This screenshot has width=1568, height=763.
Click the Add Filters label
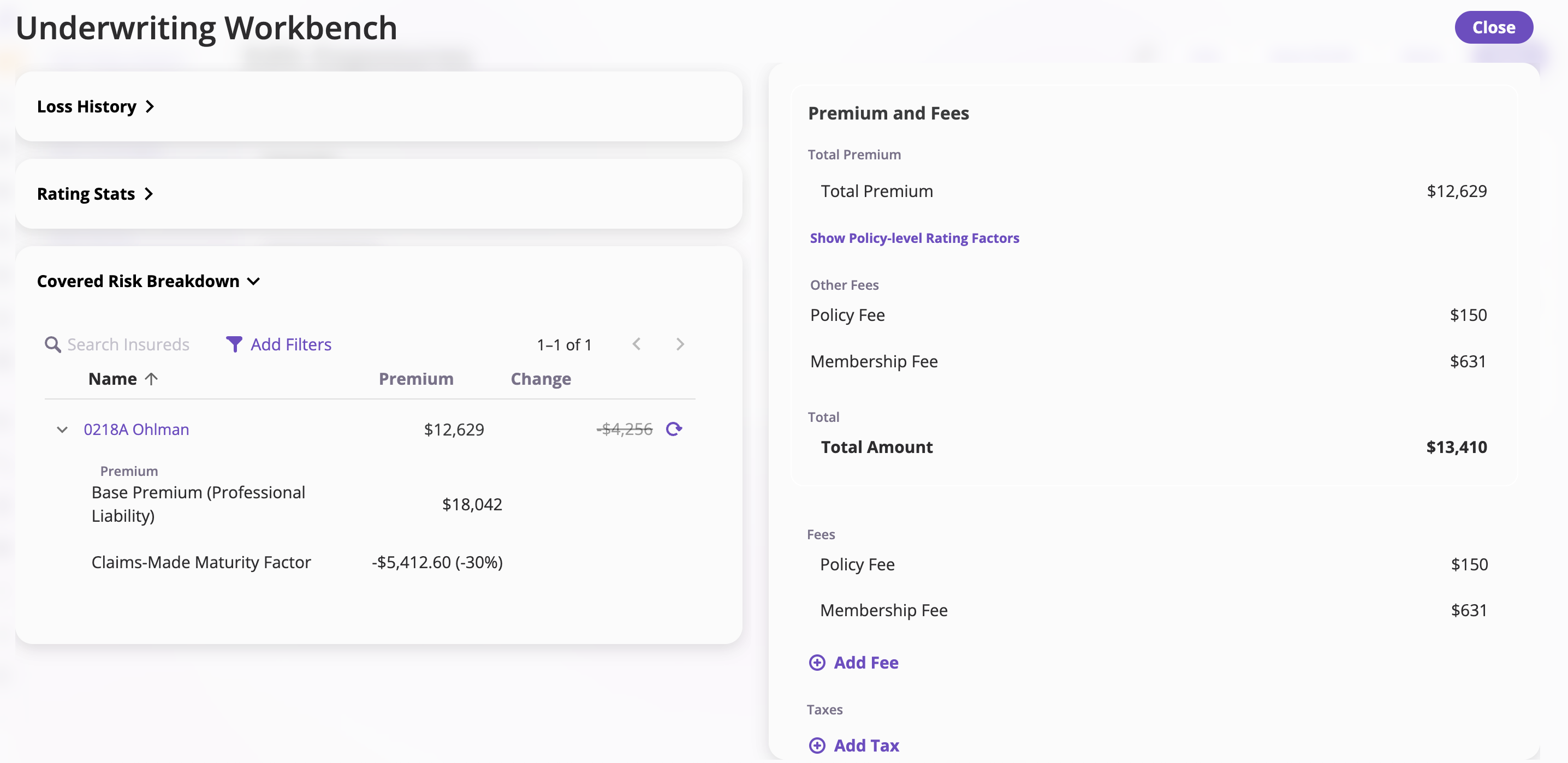tap(291, 344)
